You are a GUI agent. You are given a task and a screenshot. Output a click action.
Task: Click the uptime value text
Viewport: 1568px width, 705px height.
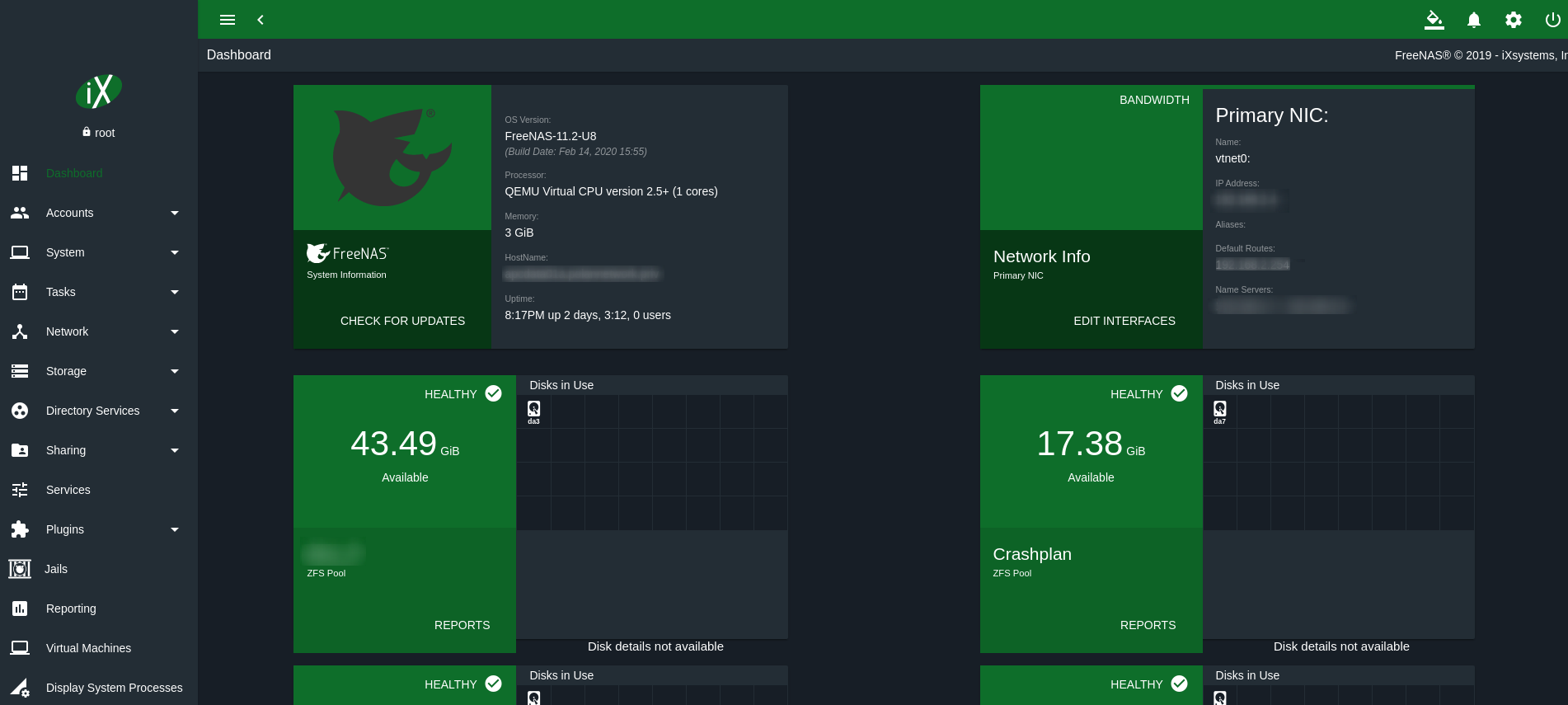tap(588, 315)
